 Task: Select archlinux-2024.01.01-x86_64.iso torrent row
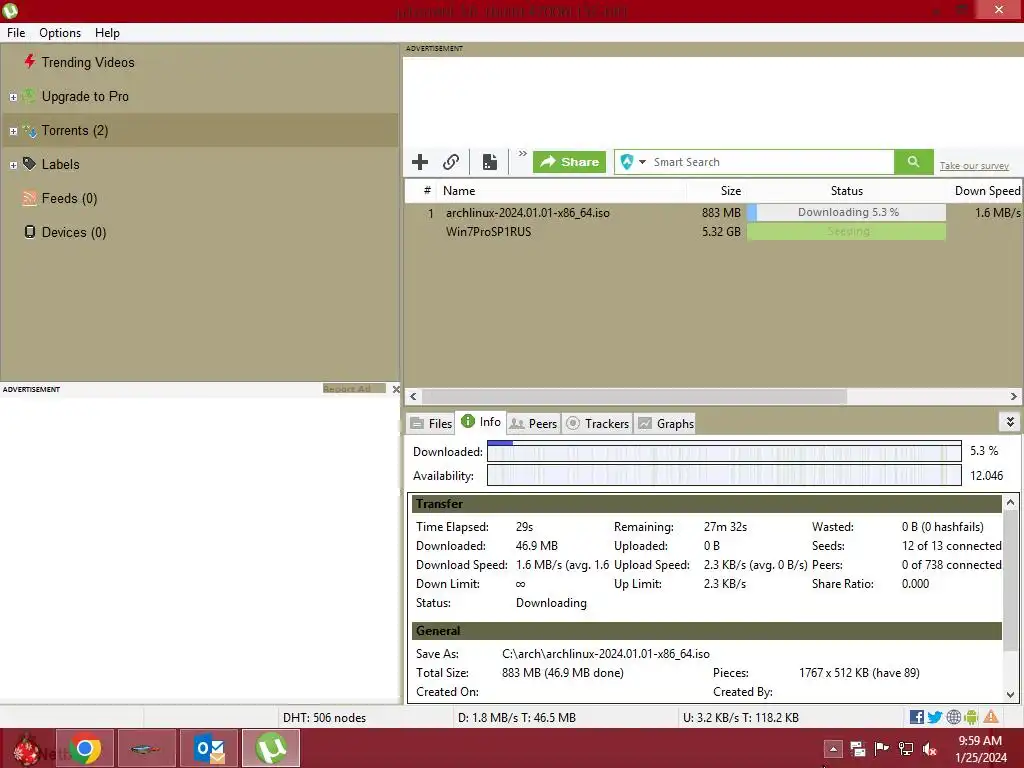[x=713, y=212]
